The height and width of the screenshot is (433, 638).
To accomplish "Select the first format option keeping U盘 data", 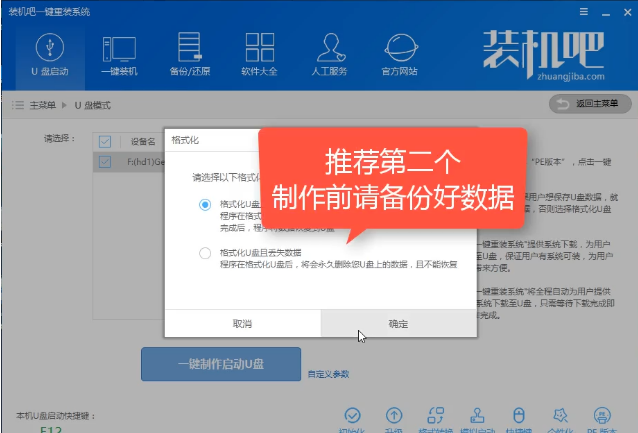I will (205, 204).
